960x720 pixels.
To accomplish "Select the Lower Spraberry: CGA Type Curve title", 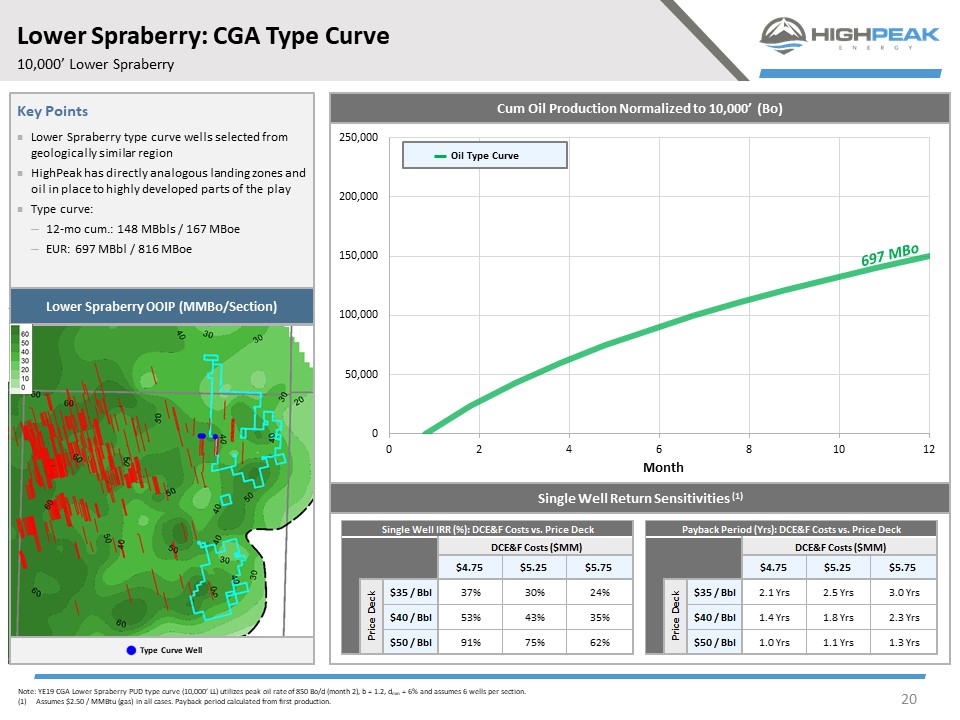I will coord(203,37).
